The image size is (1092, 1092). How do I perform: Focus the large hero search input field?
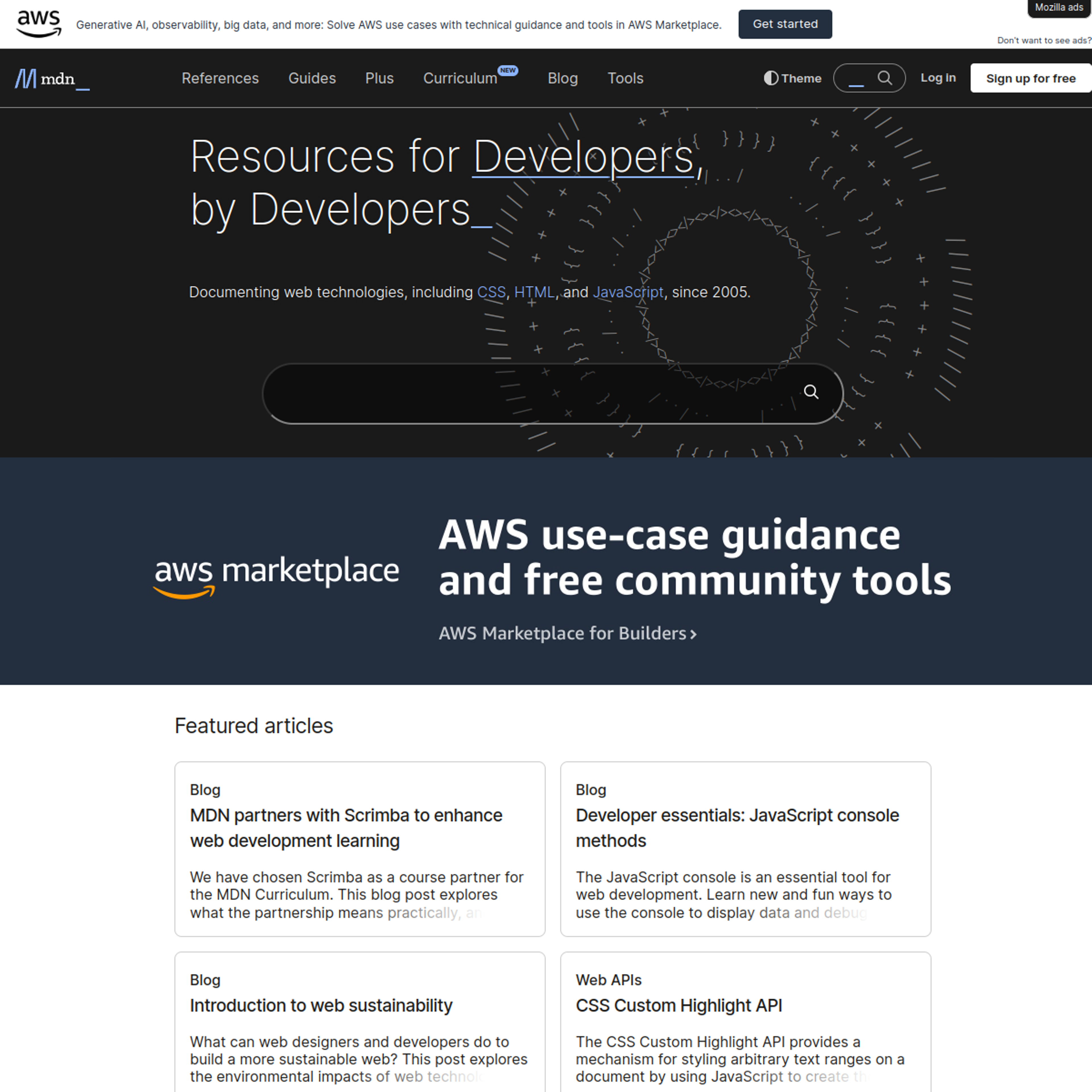pos(552,393)
